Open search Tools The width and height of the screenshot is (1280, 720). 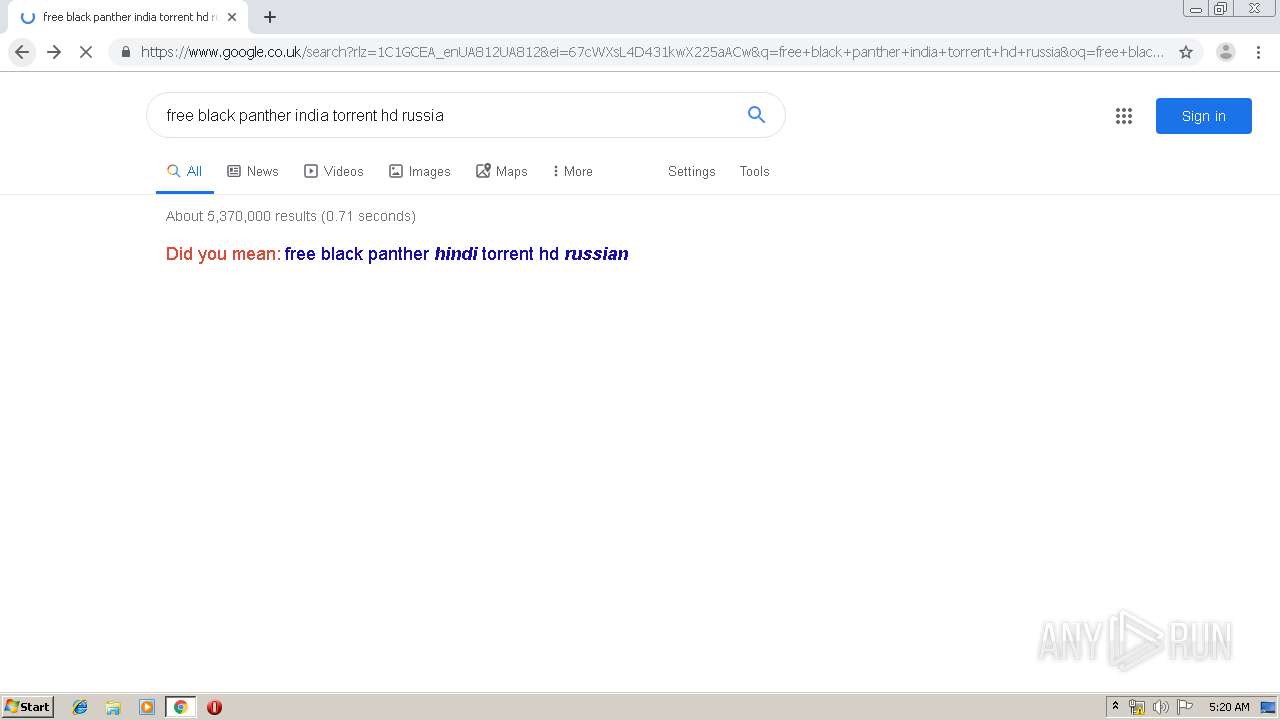coord(754,171)
